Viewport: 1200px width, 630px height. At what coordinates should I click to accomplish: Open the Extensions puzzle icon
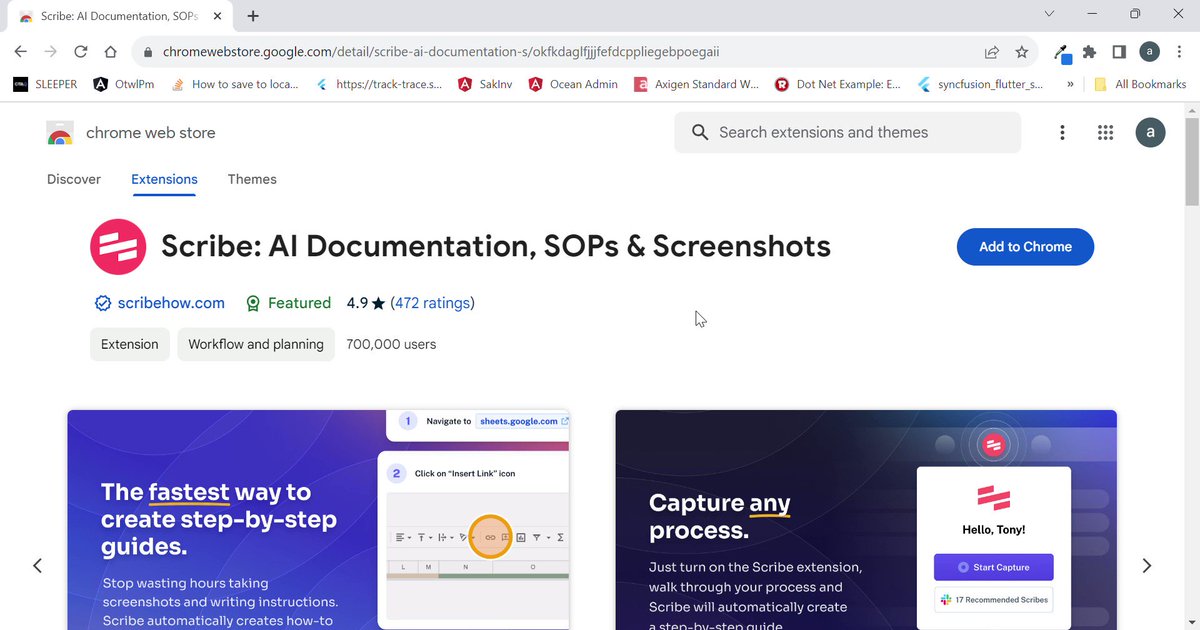pos(1089,52)
